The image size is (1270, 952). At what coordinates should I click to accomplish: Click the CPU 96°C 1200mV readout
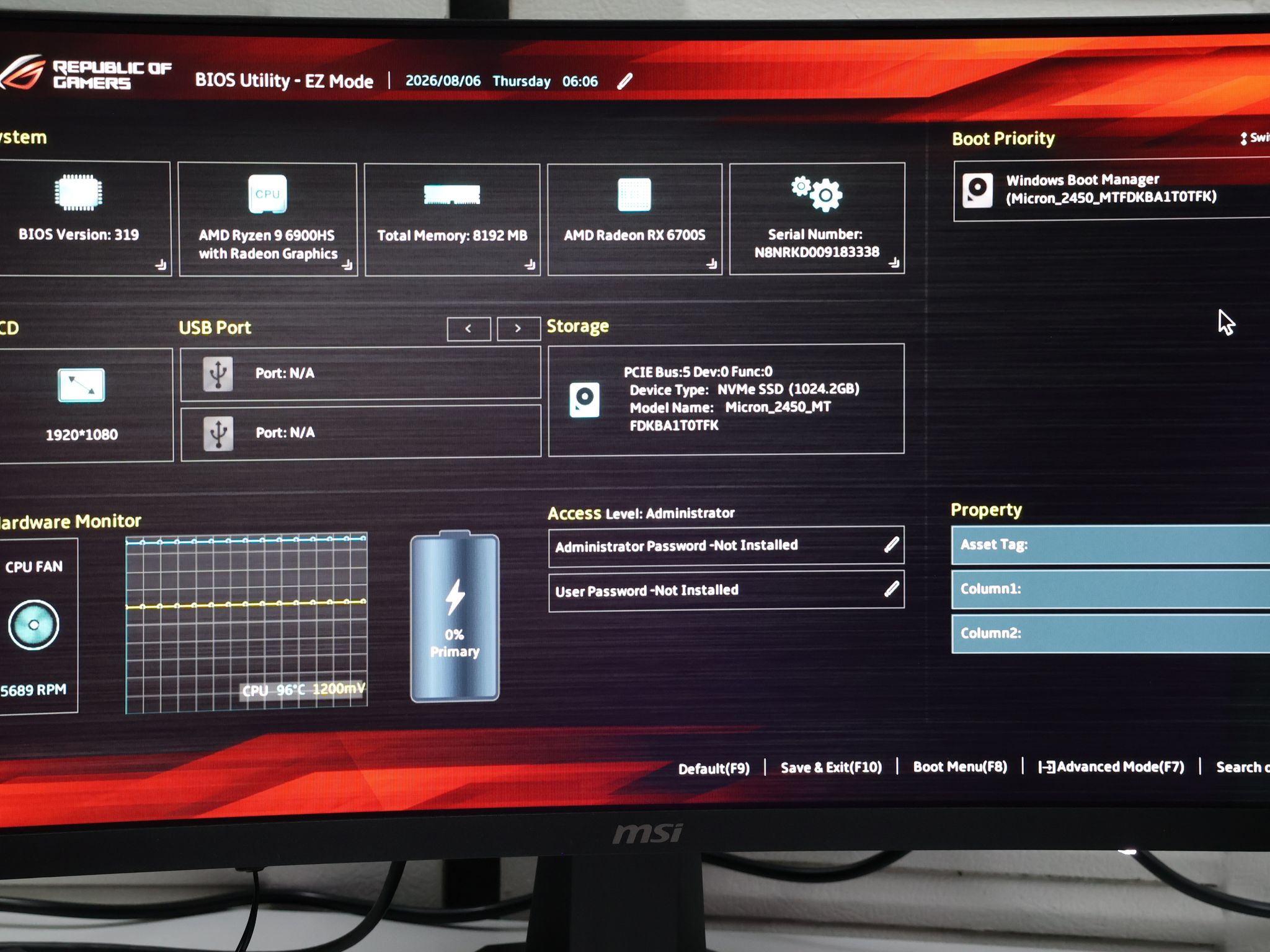point(303,690)
